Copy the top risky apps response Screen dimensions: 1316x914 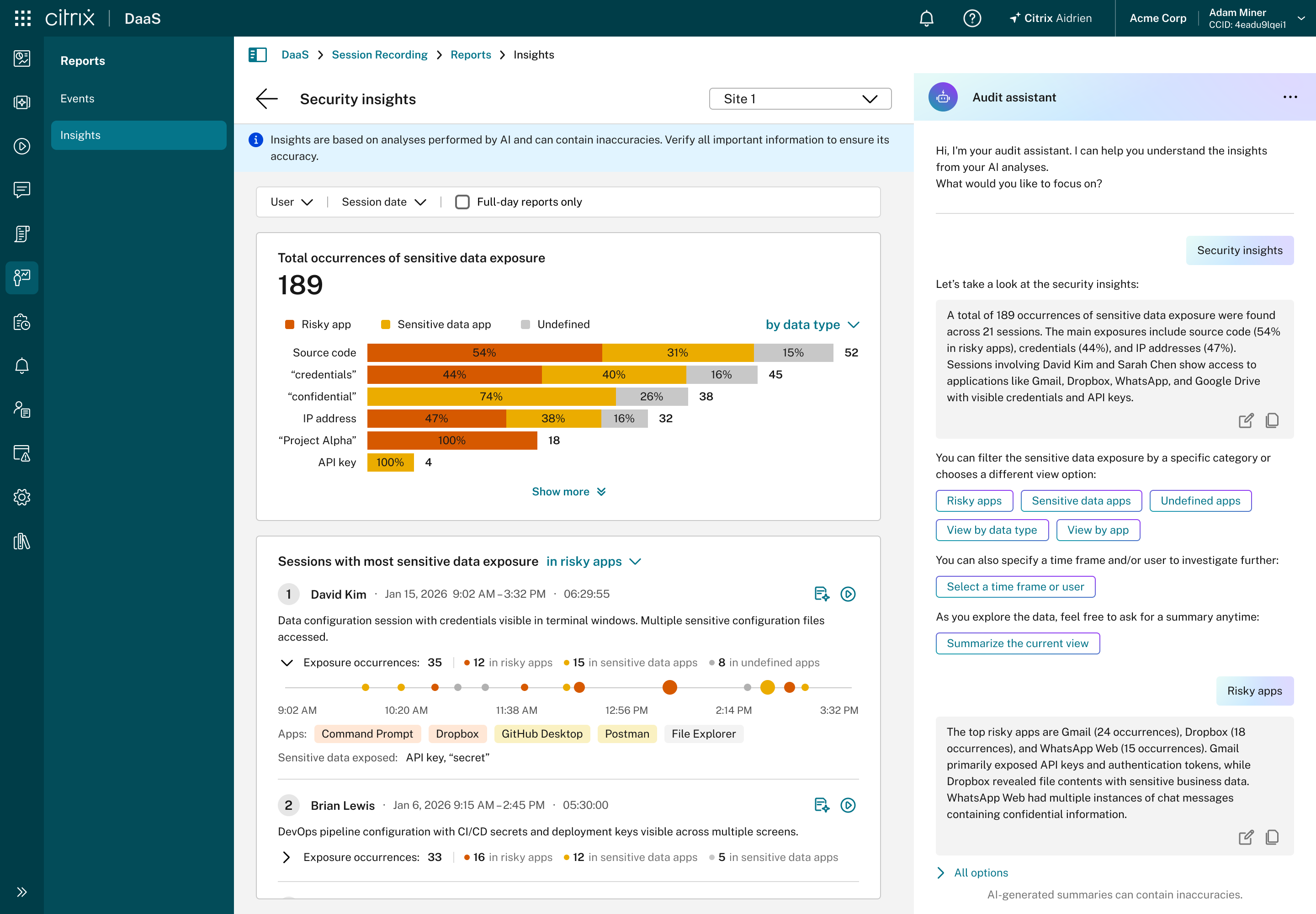[x=1272, y=837]
